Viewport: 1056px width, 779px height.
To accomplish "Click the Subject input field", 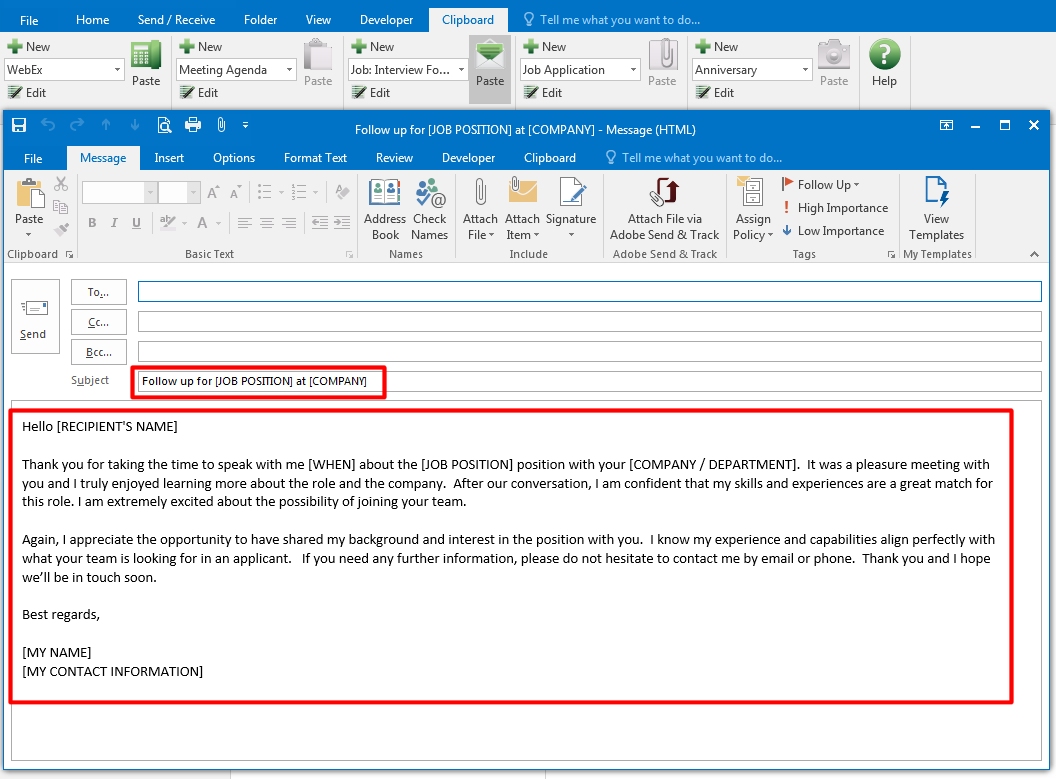I will tap(700, 381).
